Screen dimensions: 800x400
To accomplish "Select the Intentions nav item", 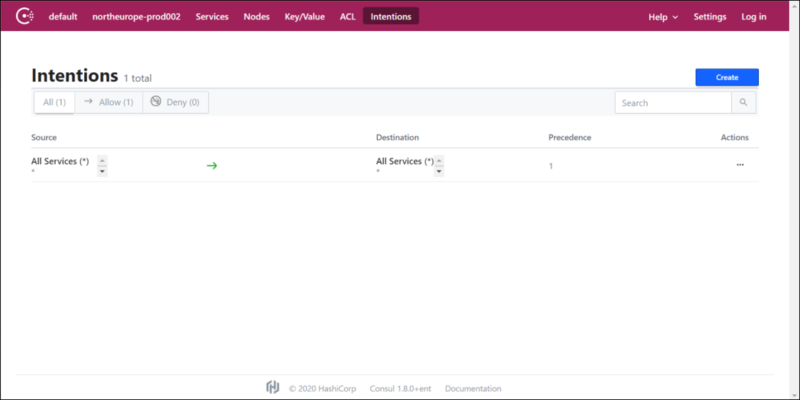I will click(x=391, y=16).
